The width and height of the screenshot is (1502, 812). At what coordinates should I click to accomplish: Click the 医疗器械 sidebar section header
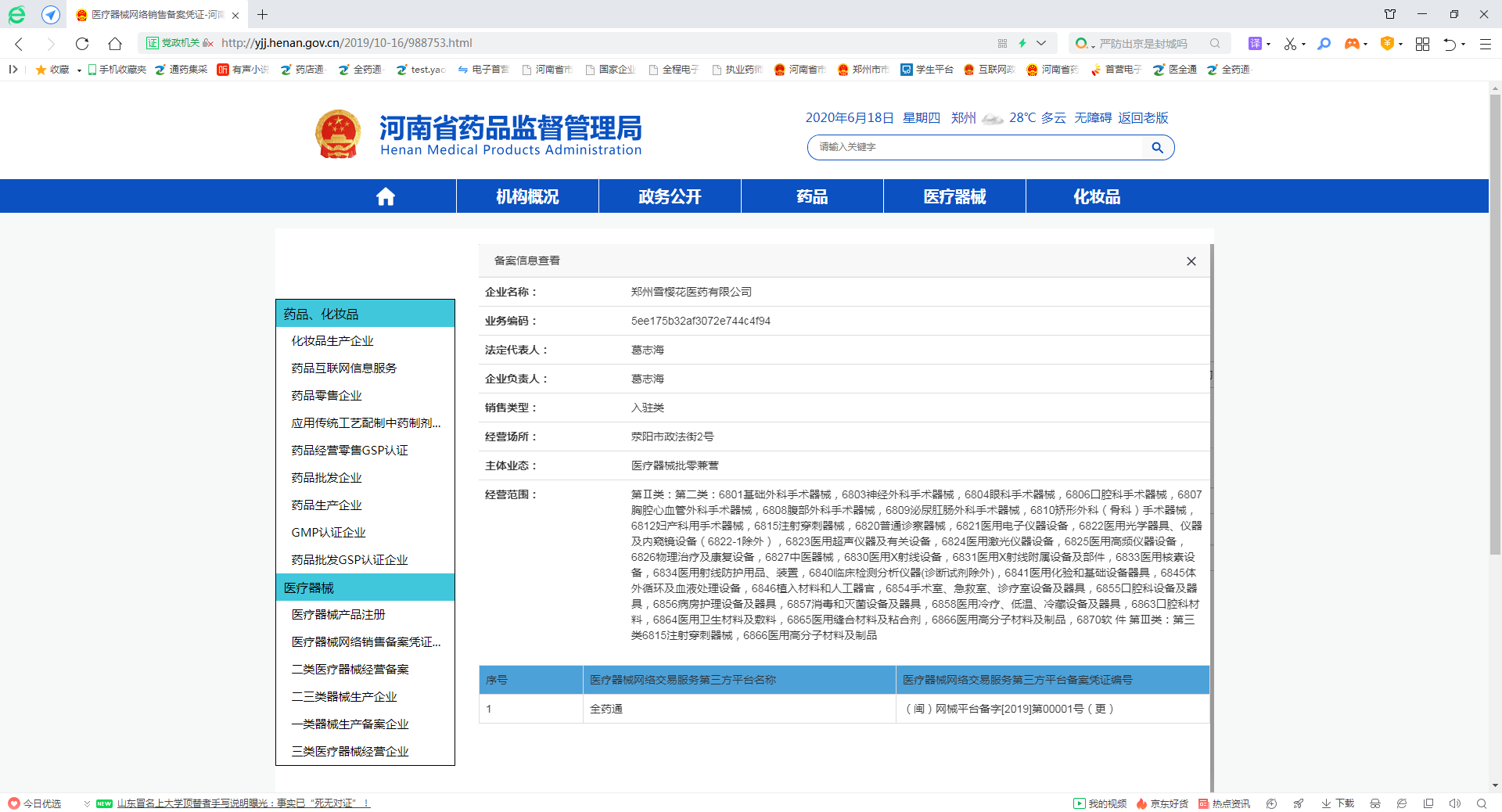(x=365, y=587)
